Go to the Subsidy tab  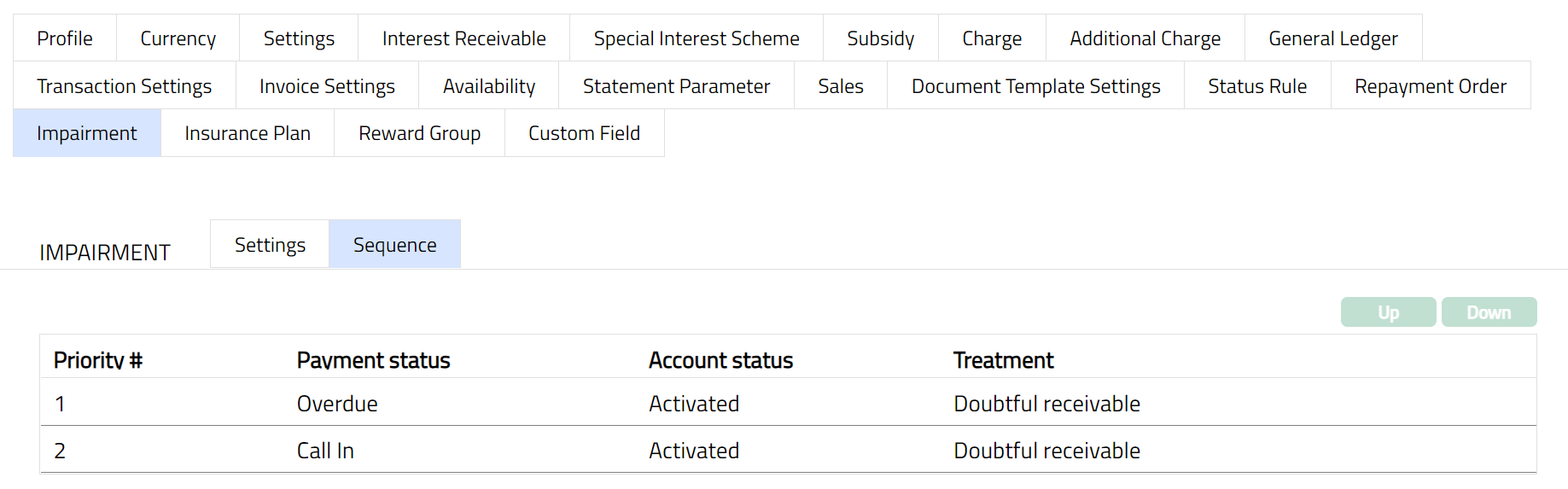click(x=880, y=38)
